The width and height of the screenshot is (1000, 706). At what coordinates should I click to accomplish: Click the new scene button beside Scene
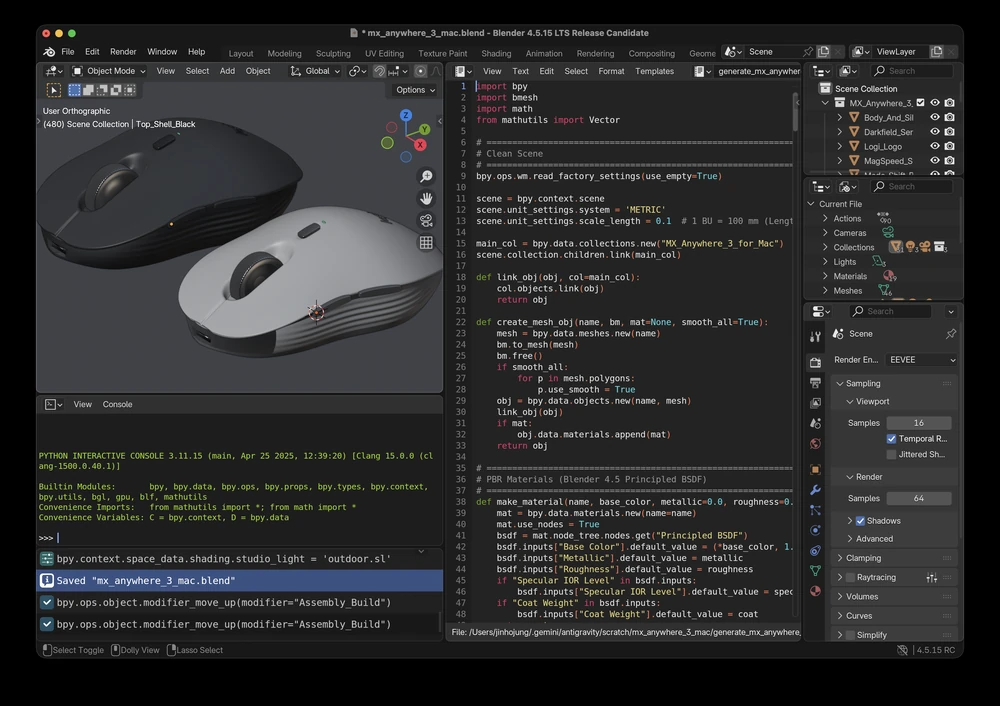(824, 52)
